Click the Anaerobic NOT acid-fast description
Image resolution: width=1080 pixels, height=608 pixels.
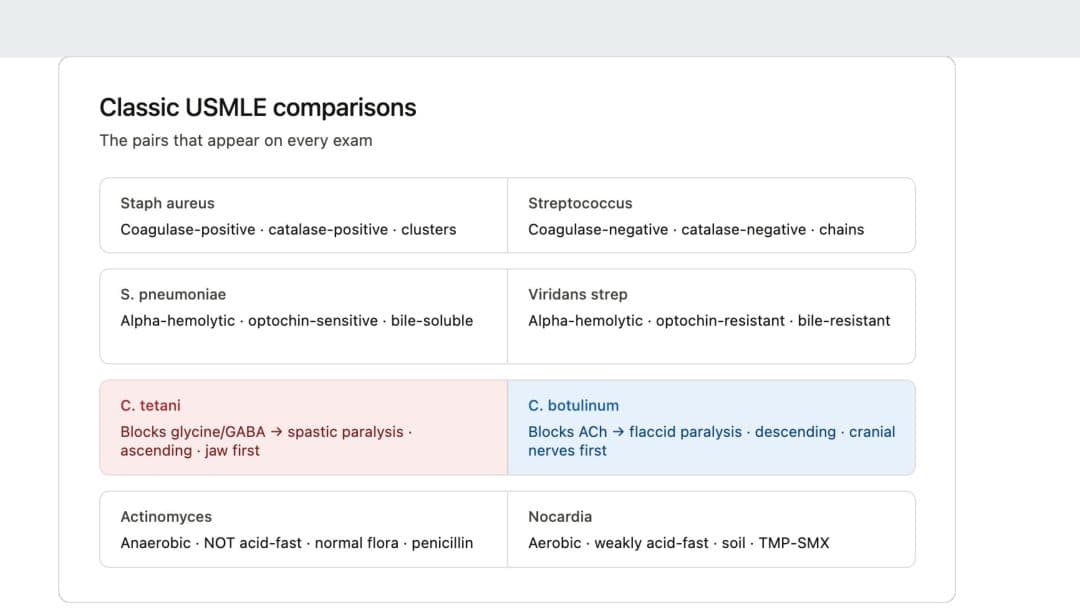tap(296, 543)
